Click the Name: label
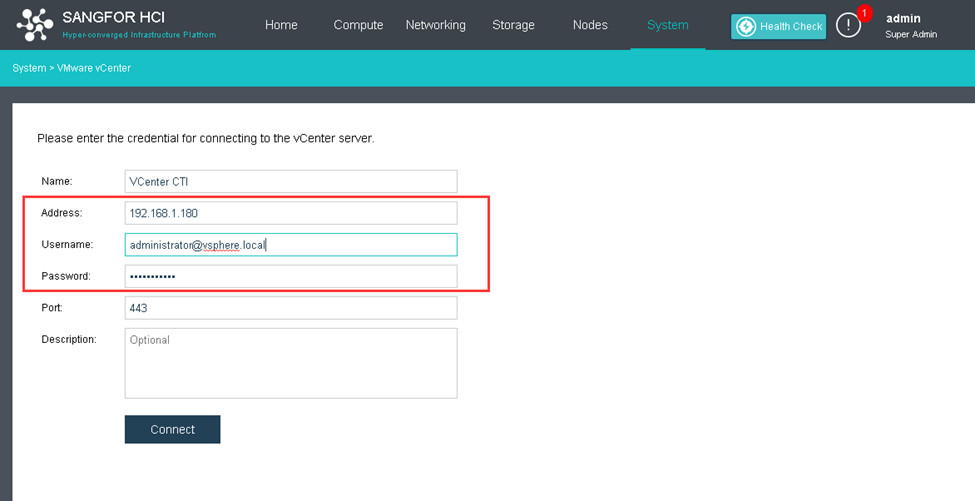Image resolution: width=975 pixels, height=501 pixels. click(57, 181)
